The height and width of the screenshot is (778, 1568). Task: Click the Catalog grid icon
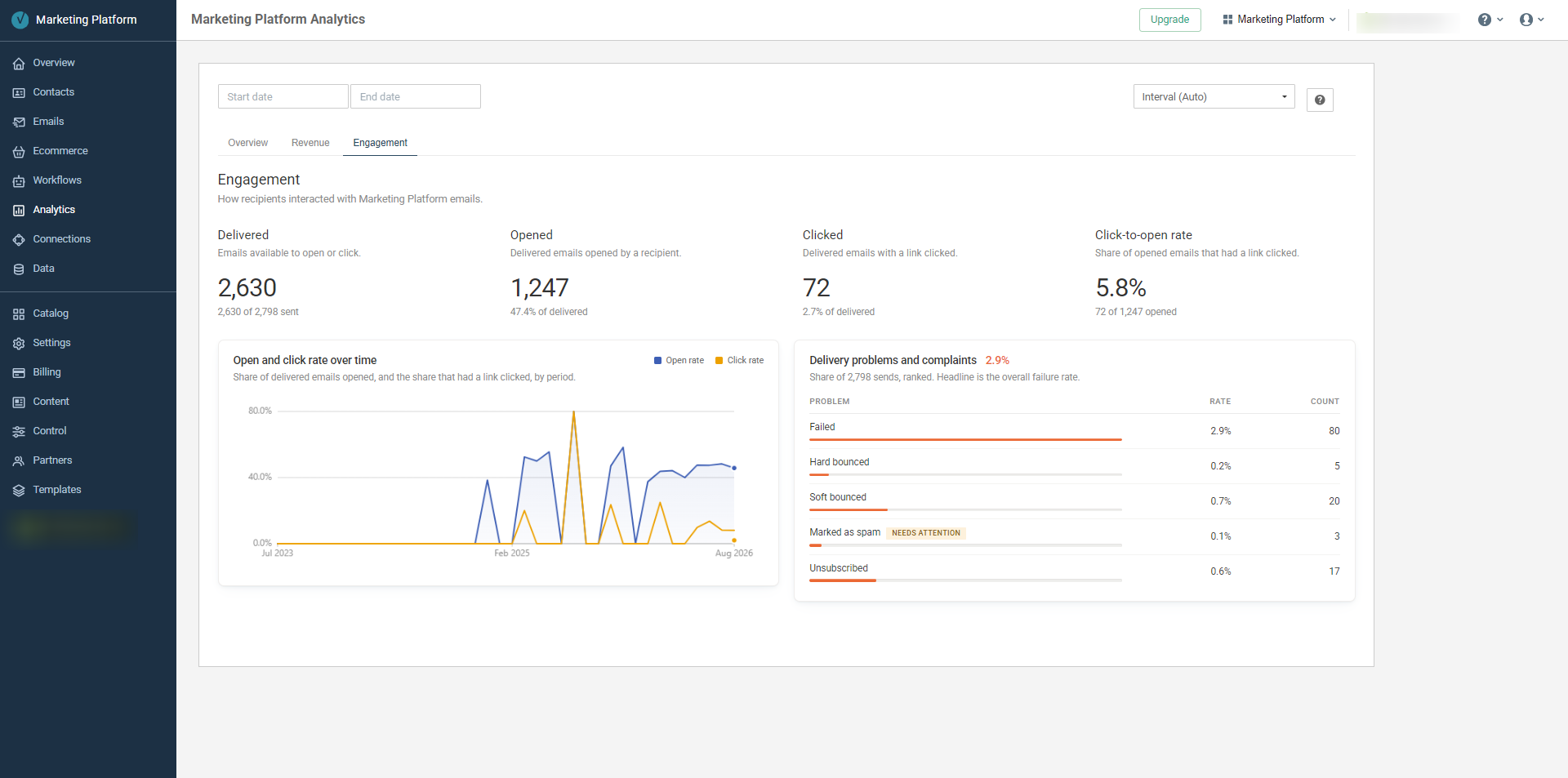[x=19, y=314]
